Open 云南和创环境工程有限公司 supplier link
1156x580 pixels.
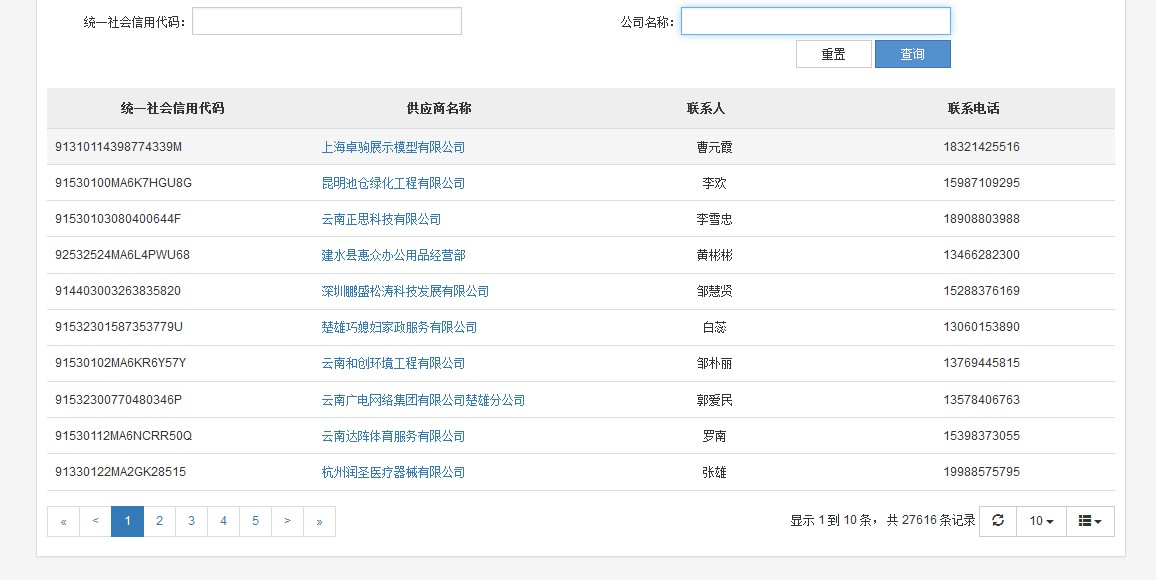(393, 363)
